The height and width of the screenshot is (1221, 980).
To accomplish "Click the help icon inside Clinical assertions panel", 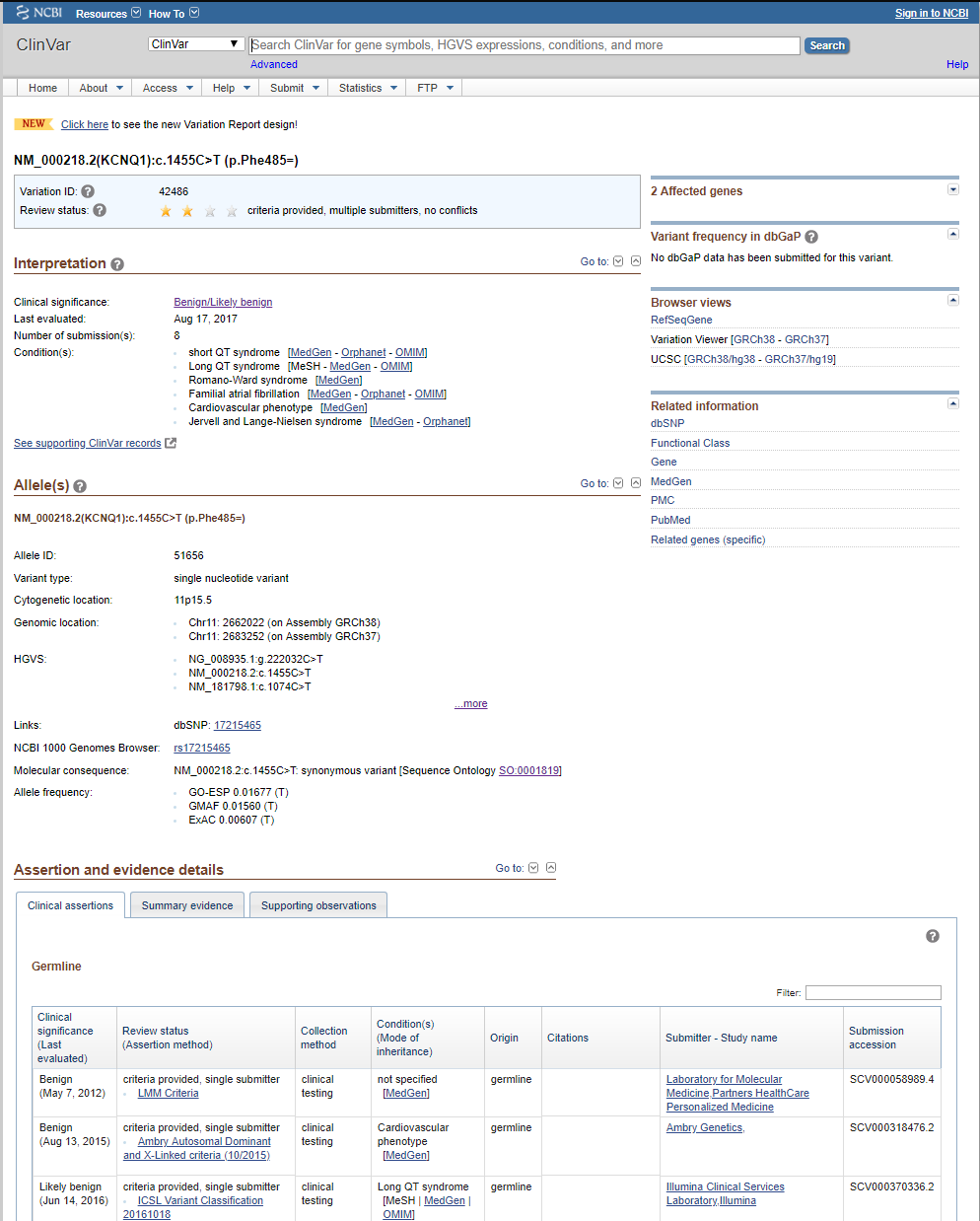I will [x=933, y=935].
